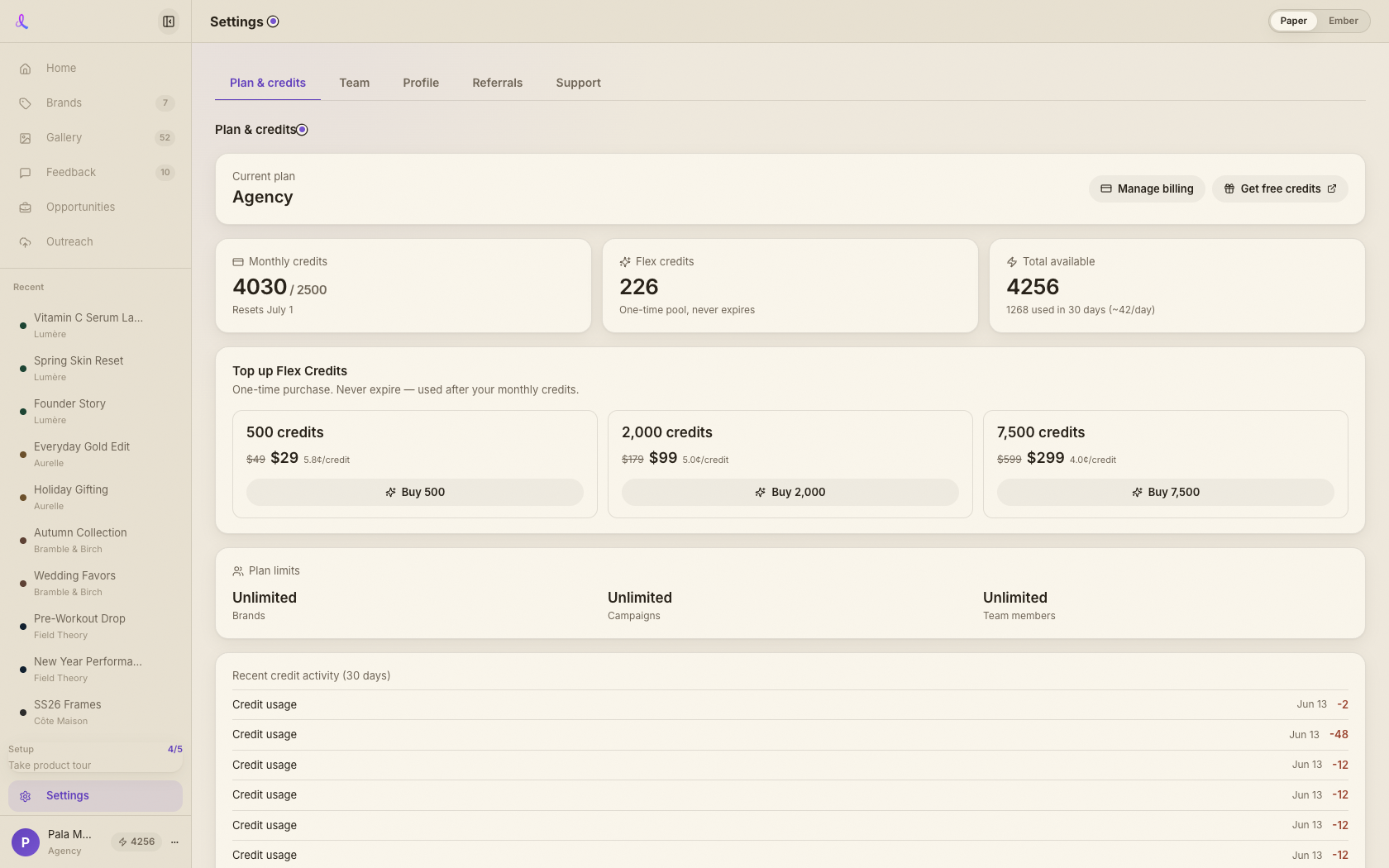1389x868 pixels.
Task: Open recent campaign Autumn Collection
Action: [96, 540]
